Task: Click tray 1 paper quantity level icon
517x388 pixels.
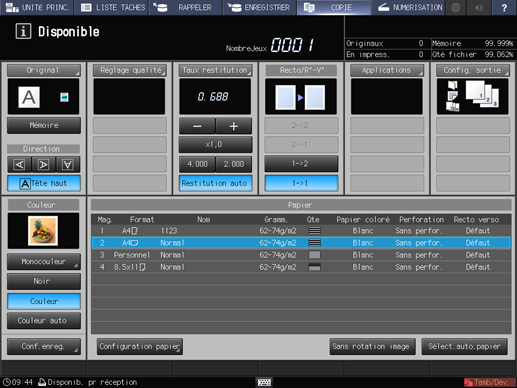Action: (x=314, y=231)
